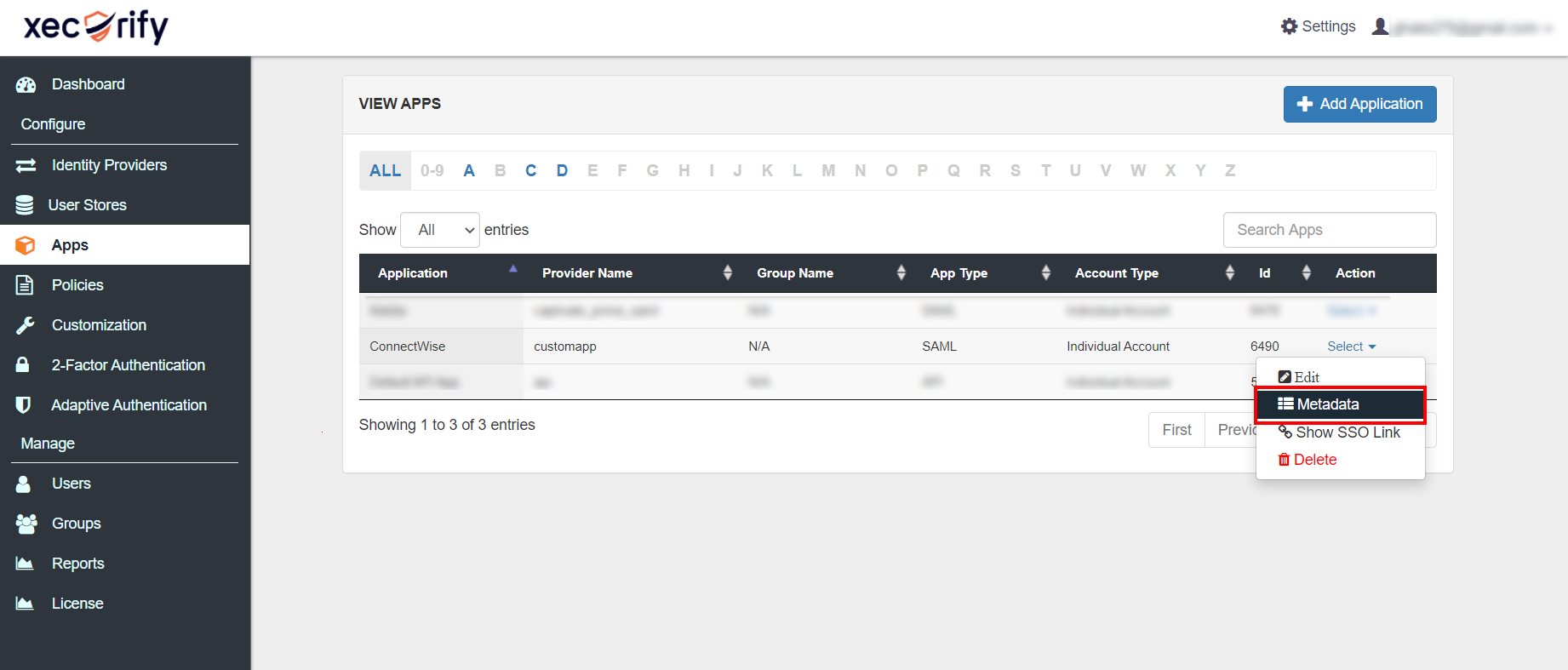Go to First page of results
This screenshot has width=1568, height=670.
[1176, 430]
